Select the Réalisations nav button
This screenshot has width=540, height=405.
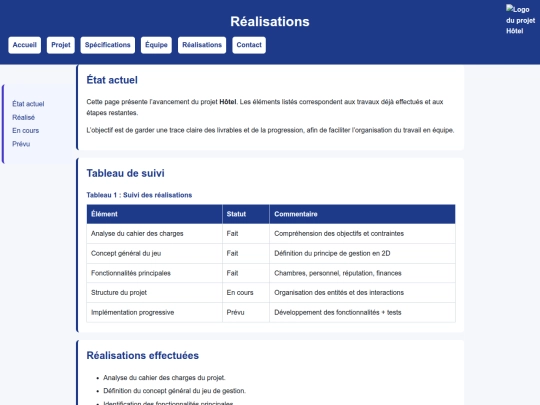coord(202,45)
